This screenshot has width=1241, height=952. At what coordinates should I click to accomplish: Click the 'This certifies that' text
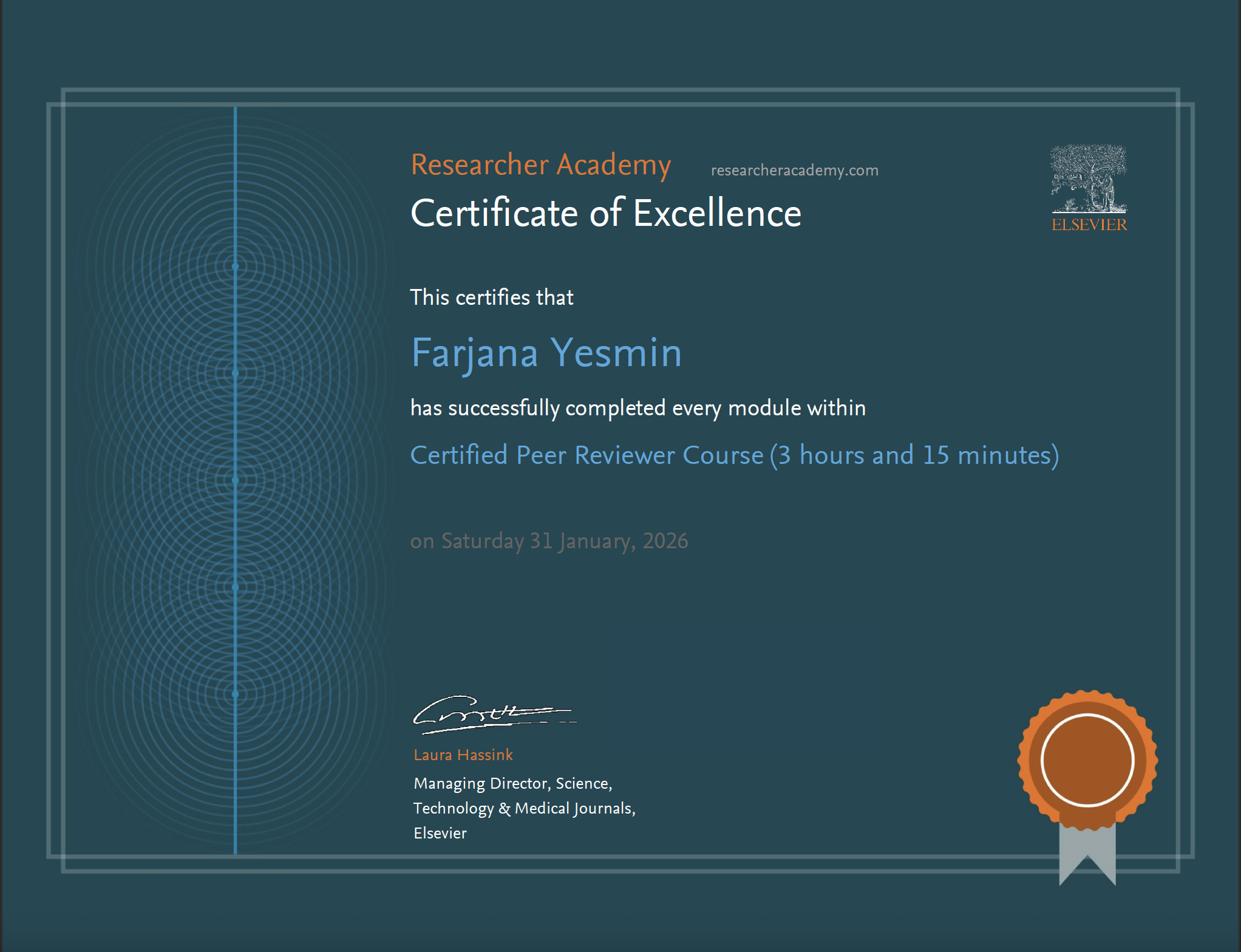[x=492, y=297]
